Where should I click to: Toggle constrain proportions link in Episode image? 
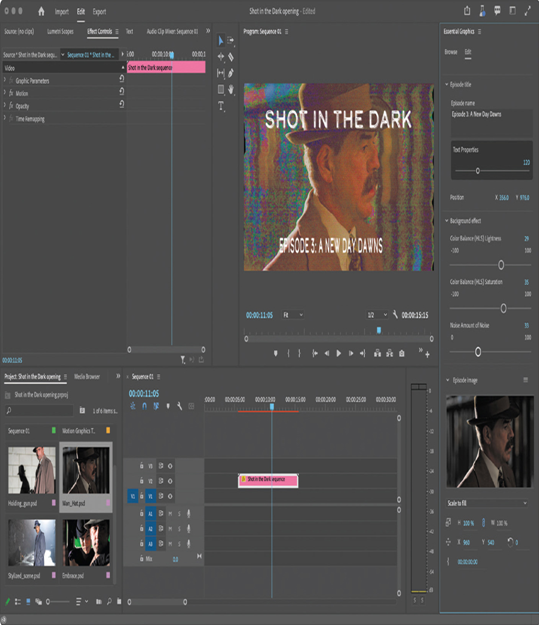coord(483,523)
